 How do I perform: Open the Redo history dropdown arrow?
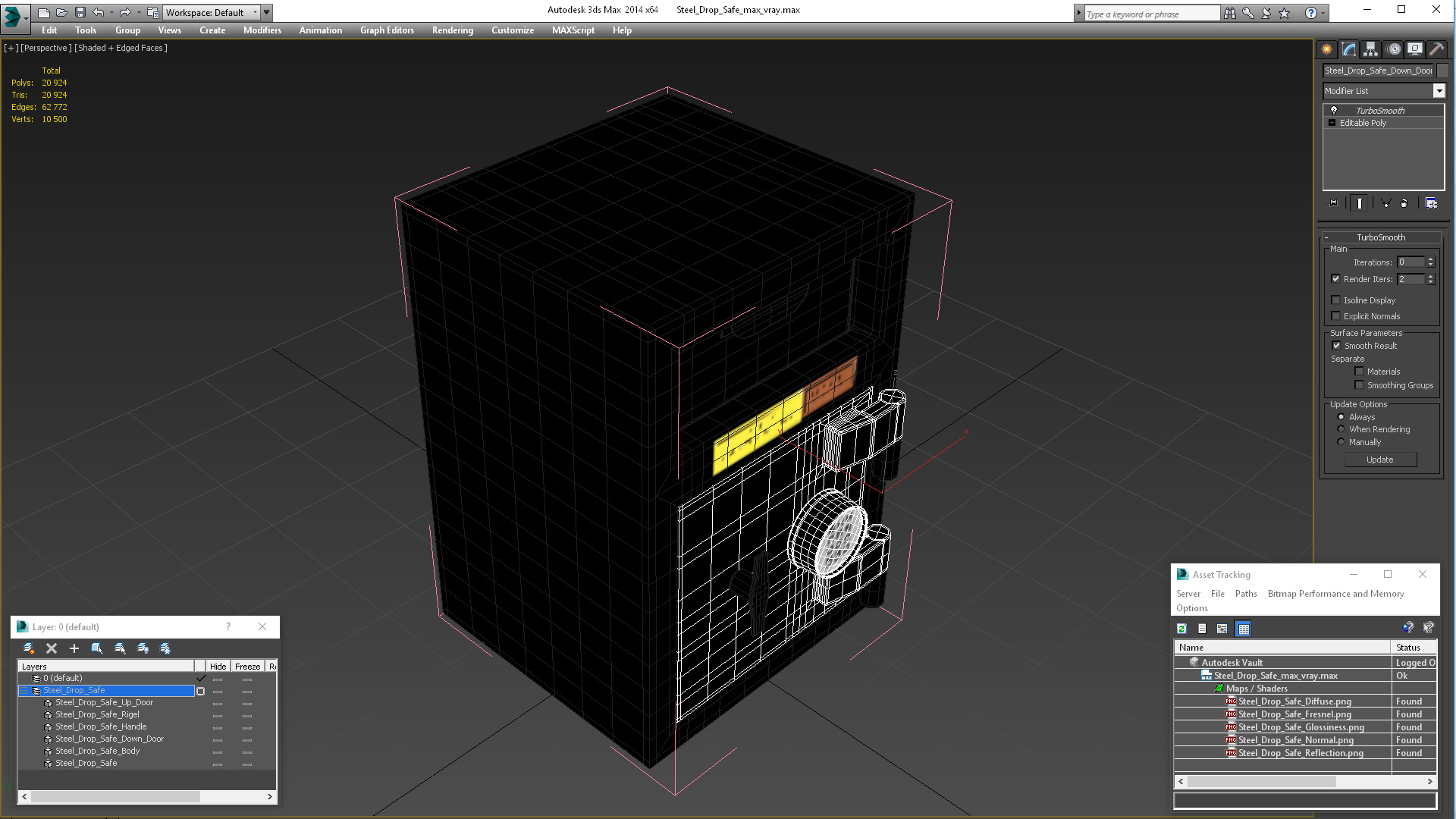coord(139,13)
